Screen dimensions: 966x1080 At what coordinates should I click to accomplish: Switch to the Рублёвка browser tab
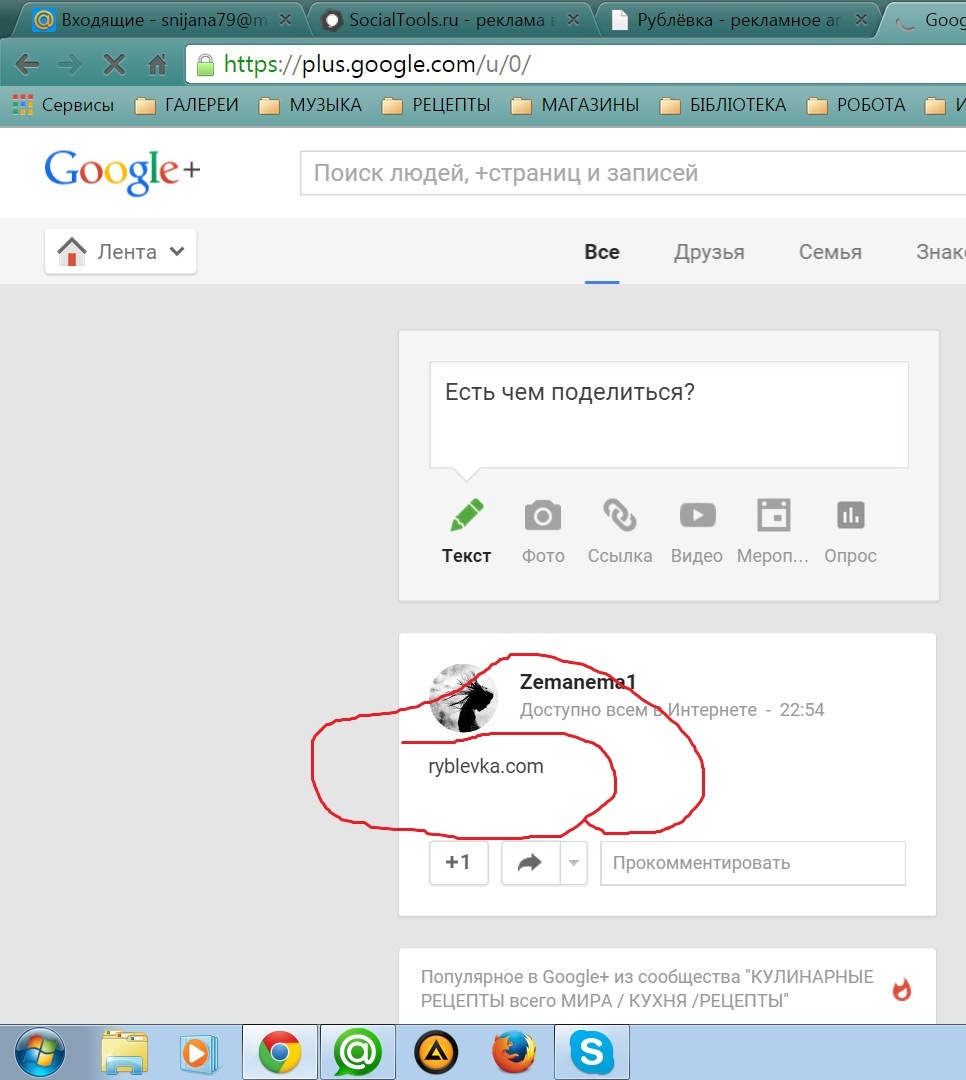click(x=739, y=20)
